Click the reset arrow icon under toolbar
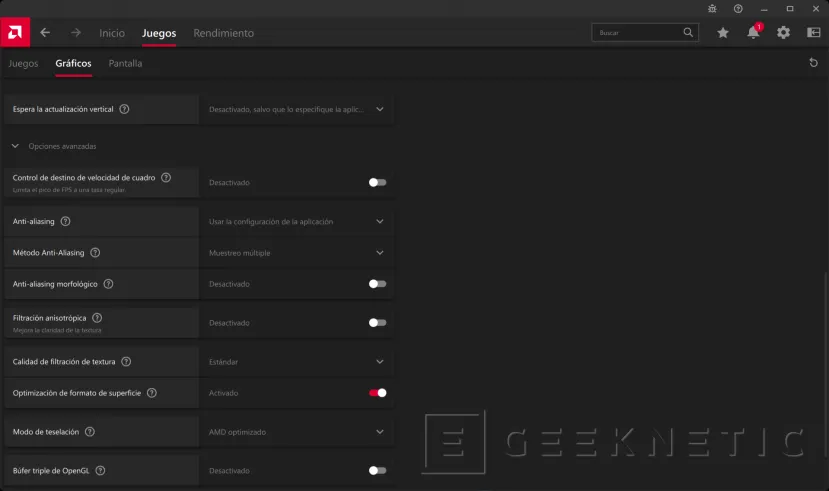 pyautogui.click(x=813, y=63)
